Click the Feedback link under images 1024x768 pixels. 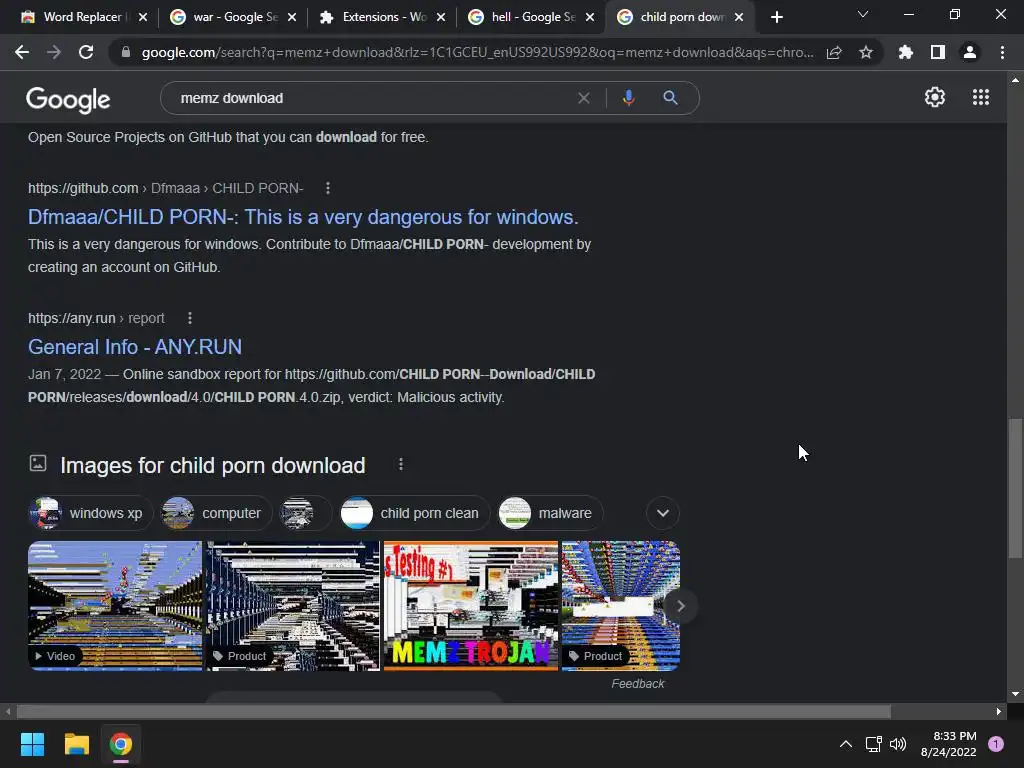(637, 684)
